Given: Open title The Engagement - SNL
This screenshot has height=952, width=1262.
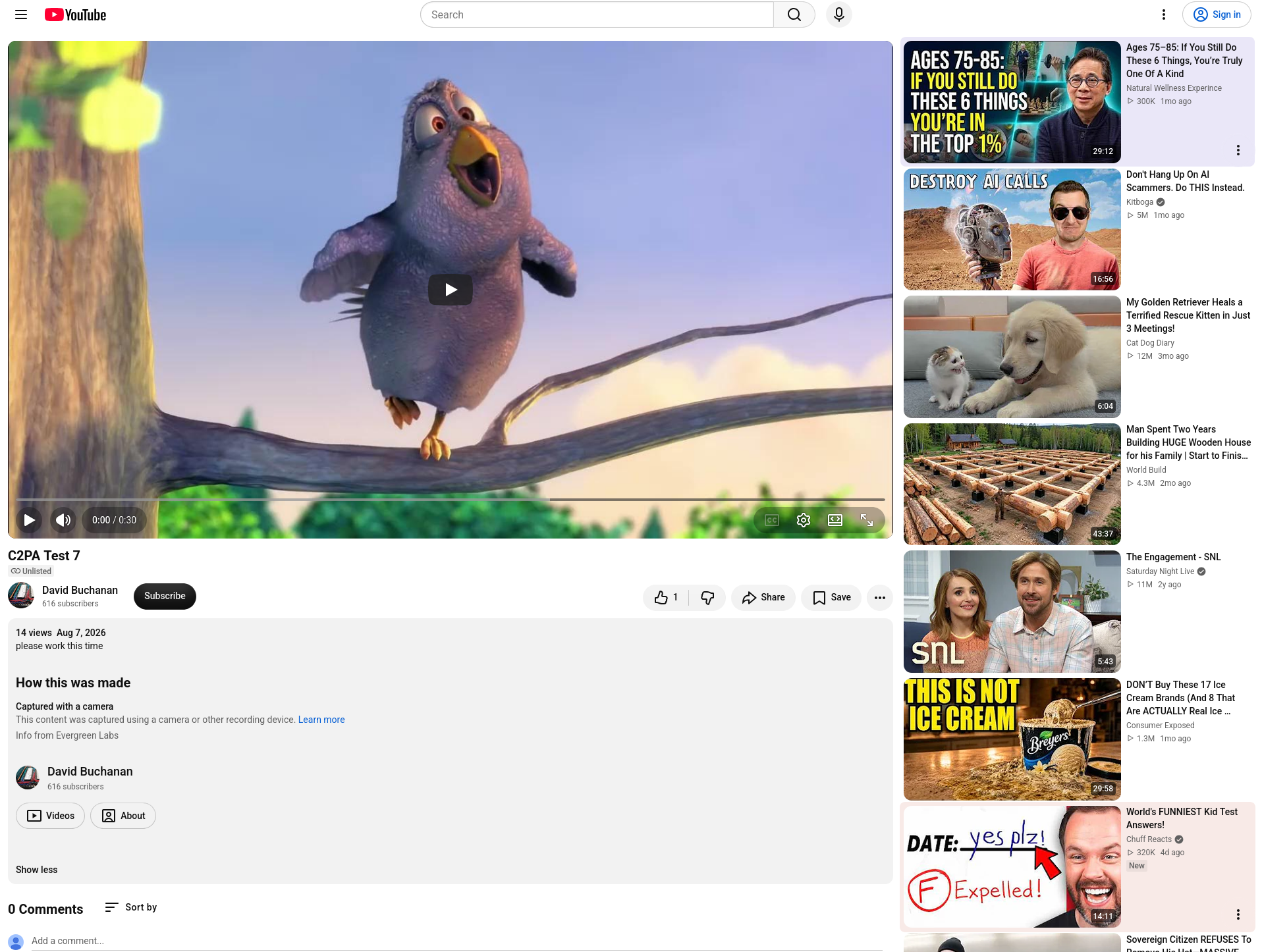Looking at the screenshot, I should click(x=1174, y=557).
